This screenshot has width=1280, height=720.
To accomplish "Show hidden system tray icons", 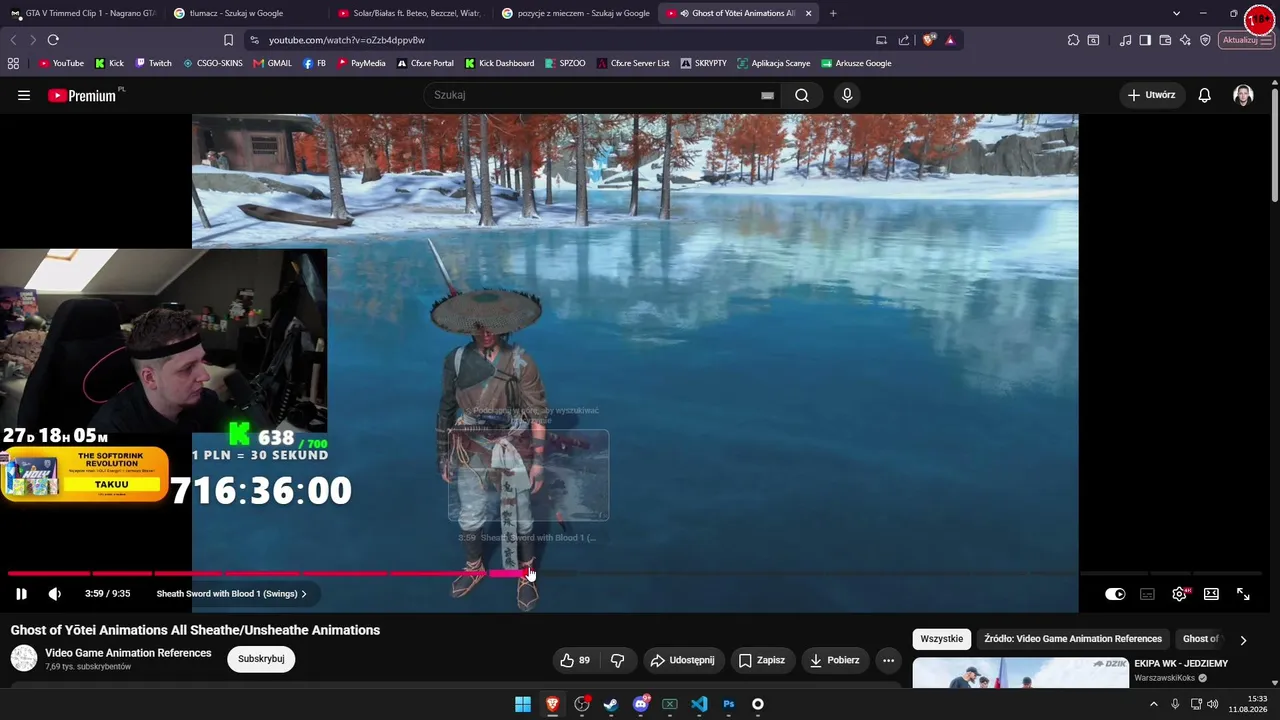I will [1154, 704].
